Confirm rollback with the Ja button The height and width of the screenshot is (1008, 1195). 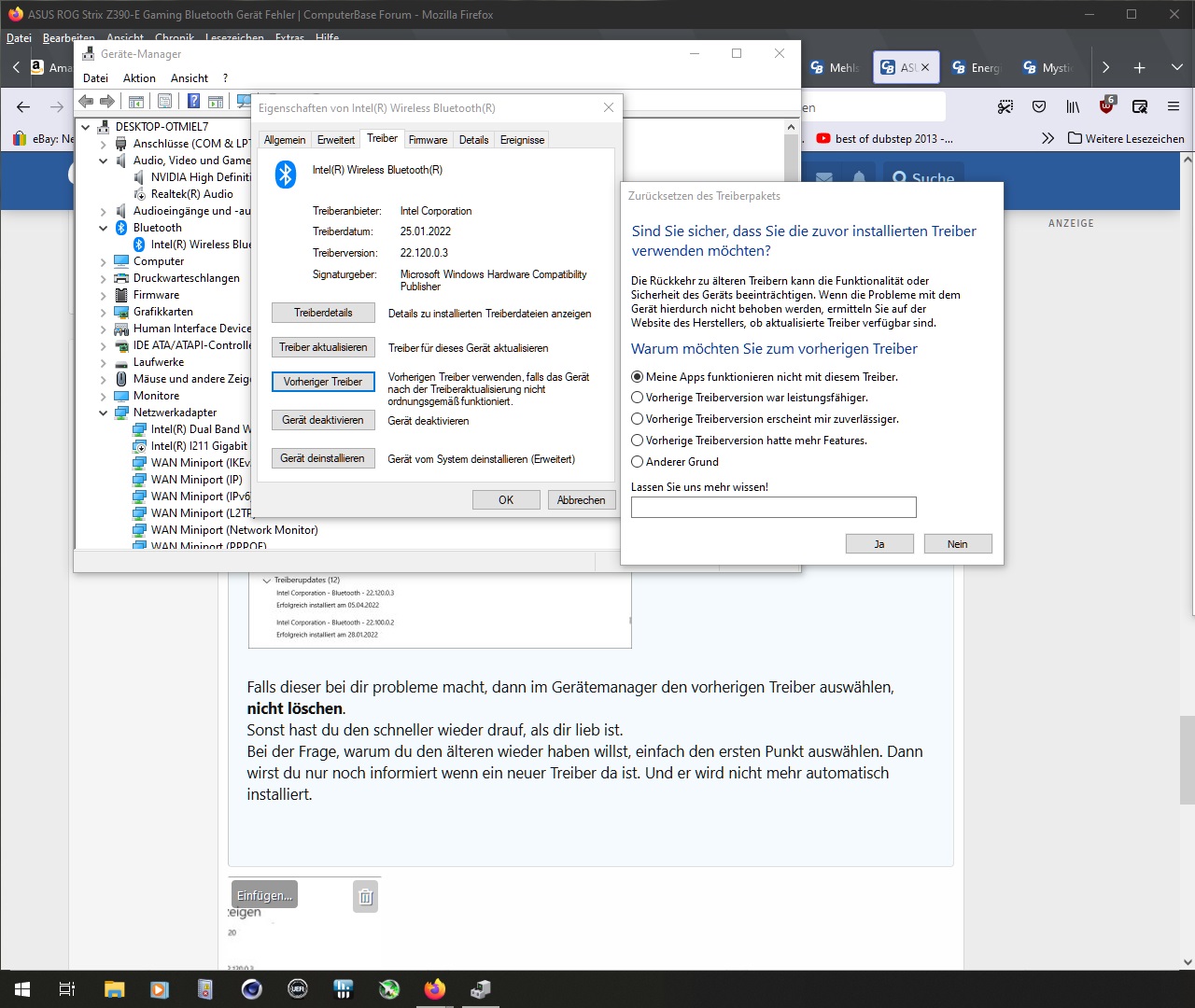[879, 544]
